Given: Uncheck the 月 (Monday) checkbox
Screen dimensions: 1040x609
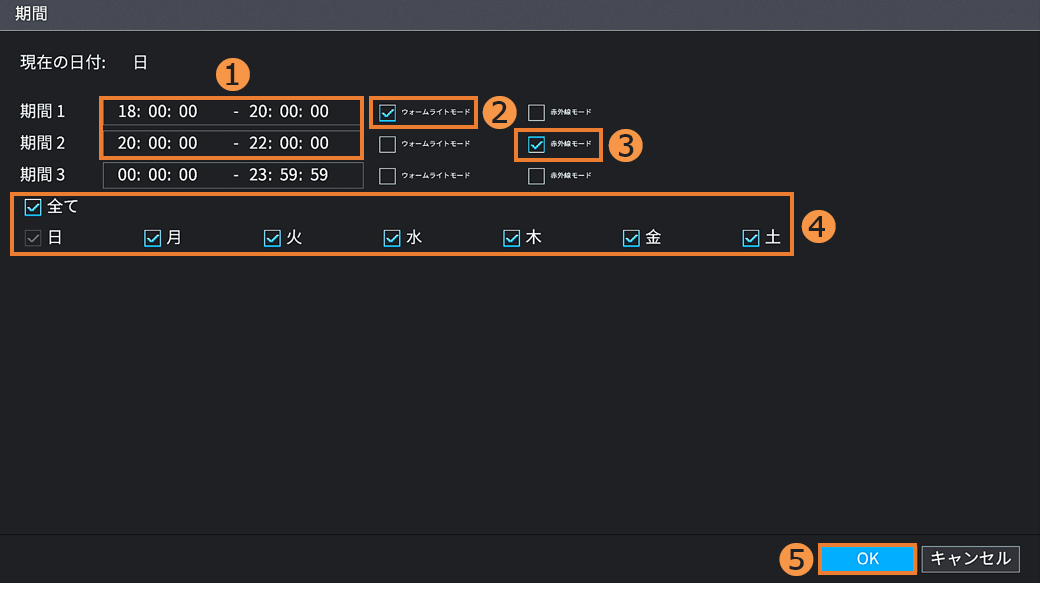Looking at the screenshot, I should (153, 238).
